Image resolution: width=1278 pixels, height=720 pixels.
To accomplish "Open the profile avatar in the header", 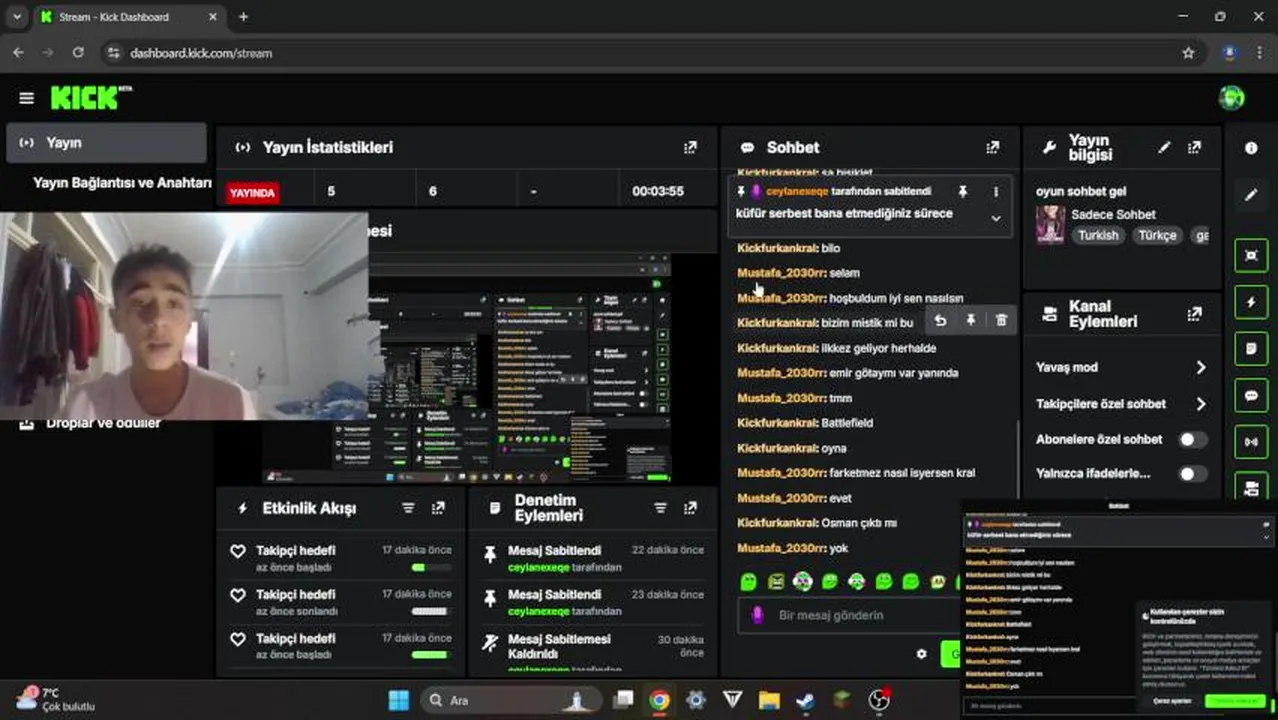I will coord(1231,98).
